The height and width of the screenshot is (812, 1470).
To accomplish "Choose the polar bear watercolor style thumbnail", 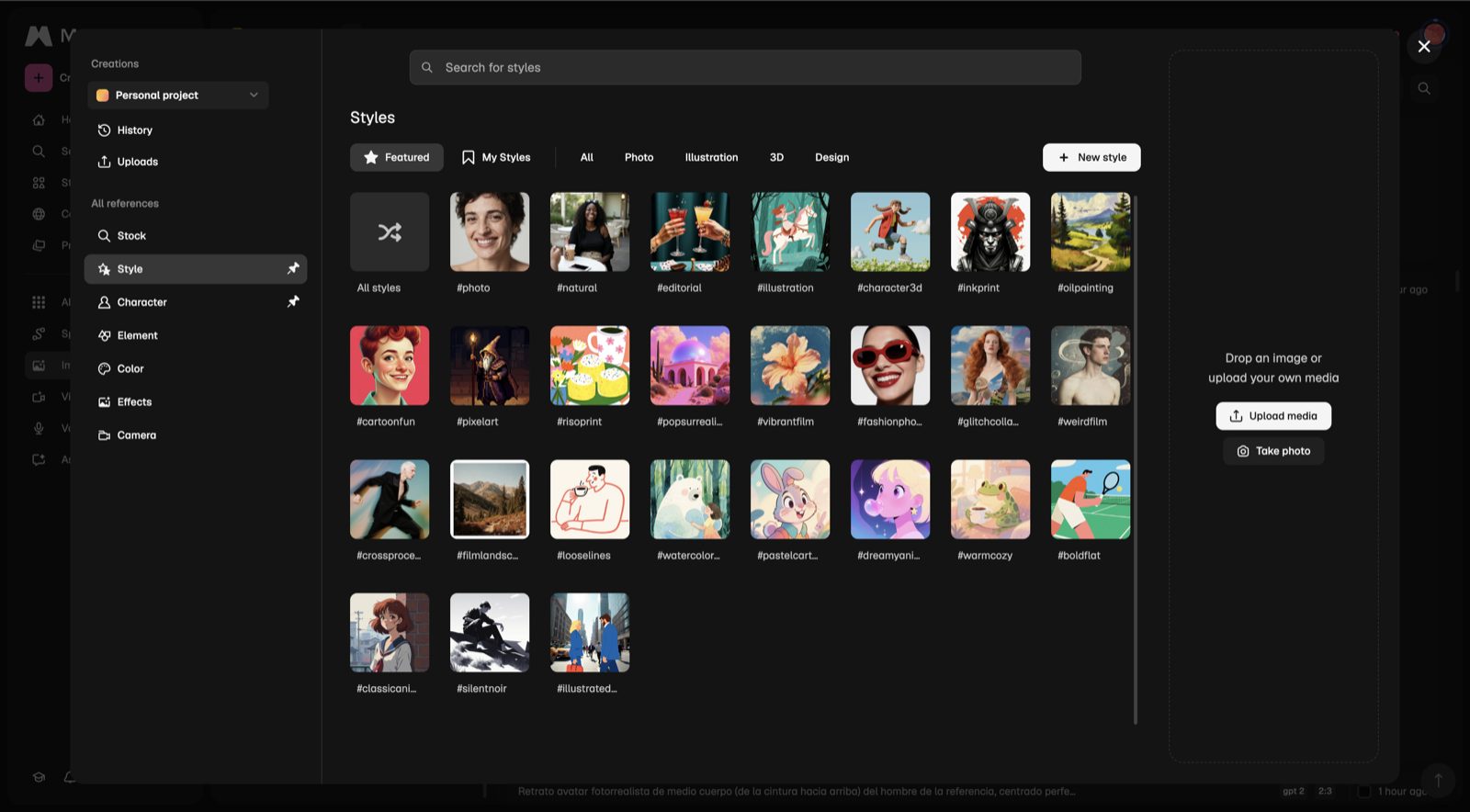I will pos(690,499).
